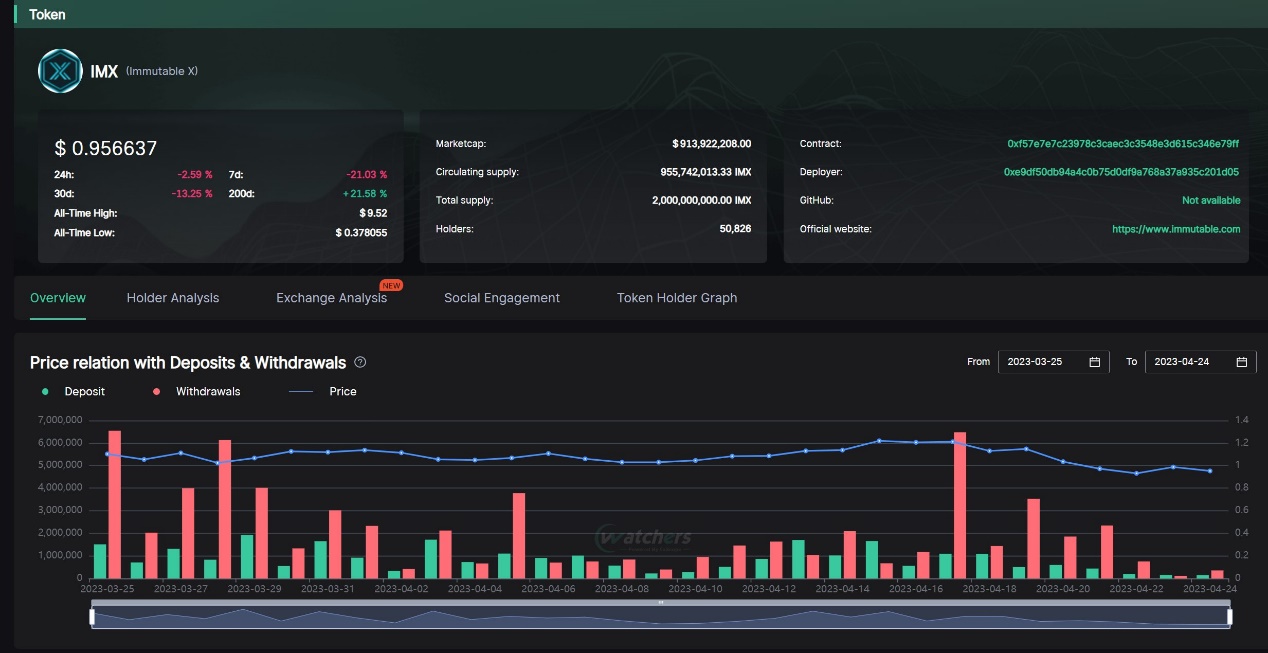Click the tall withdrawal bar on 2023-04-17
The image size is (1268, 653).
pyautogui.click(x=960, y=505)
